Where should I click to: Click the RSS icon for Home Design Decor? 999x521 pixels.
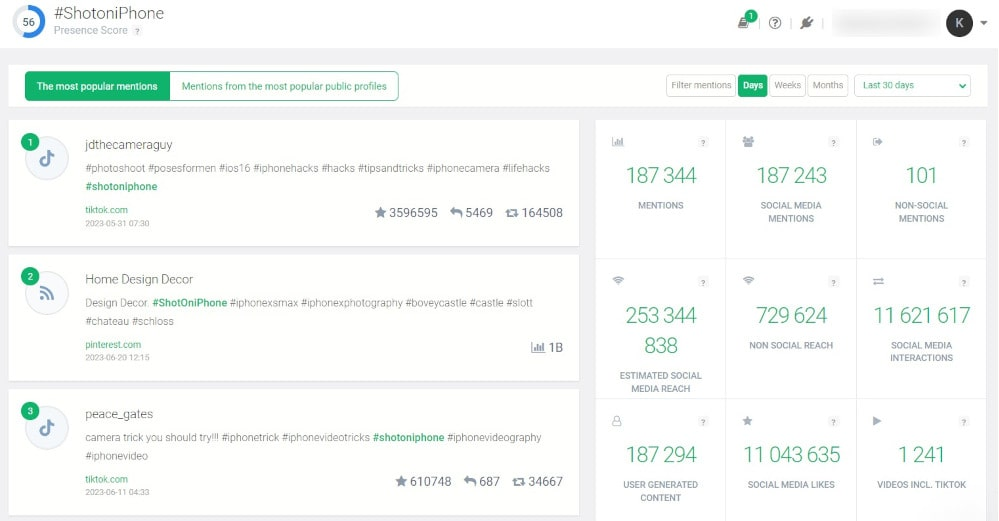click(47, 293)
